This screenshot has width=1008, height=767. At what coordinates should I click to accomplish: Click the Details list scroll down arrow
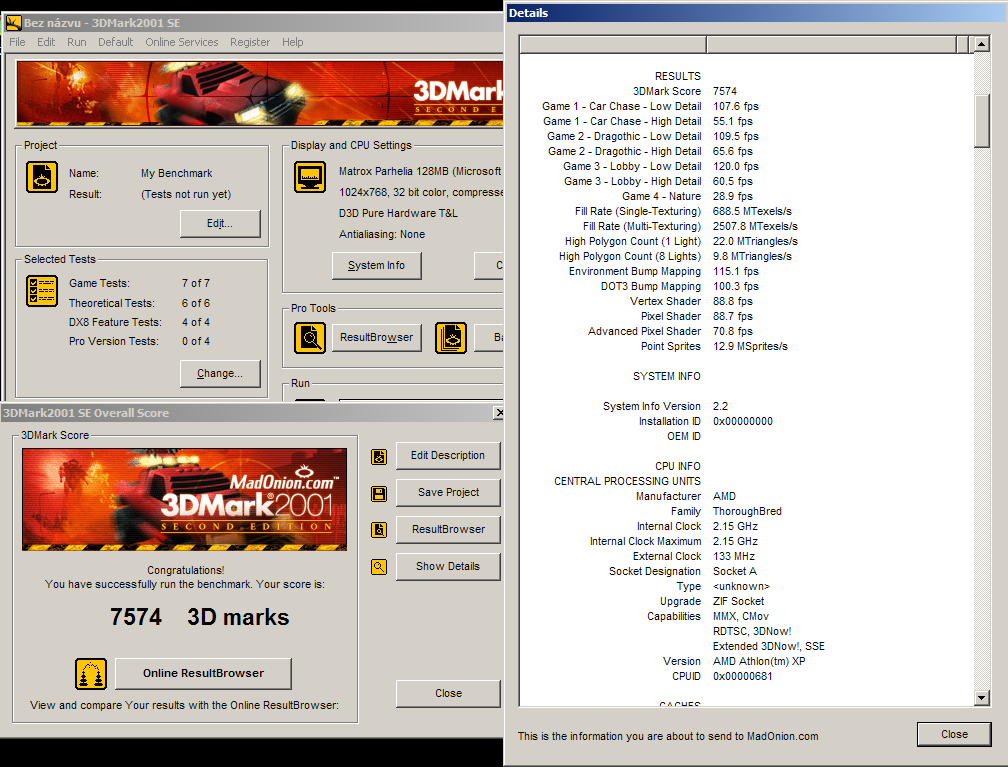(x=981, y=698)
